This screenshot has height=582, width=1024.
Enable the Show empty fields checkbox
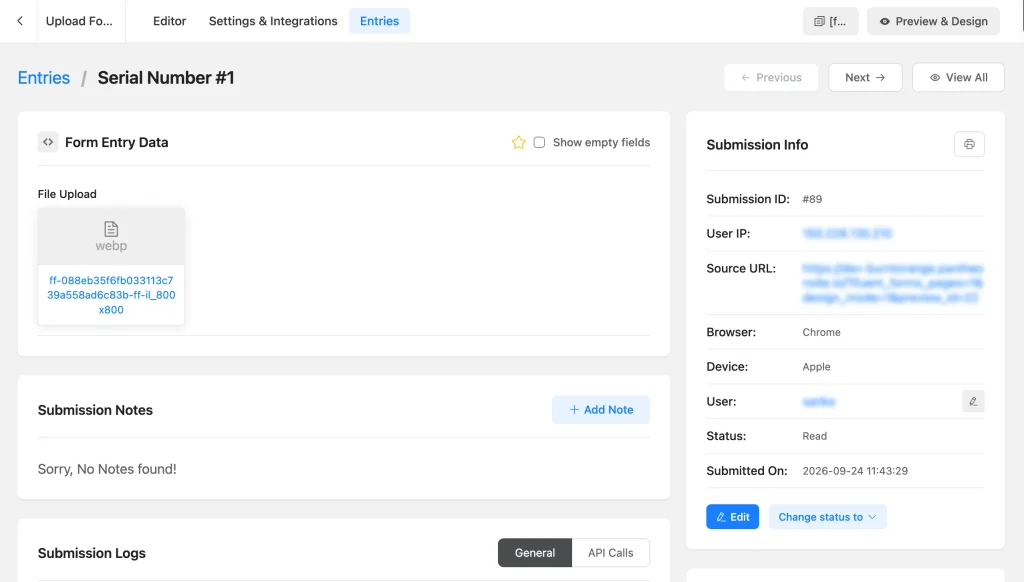[x=539, y=142]
